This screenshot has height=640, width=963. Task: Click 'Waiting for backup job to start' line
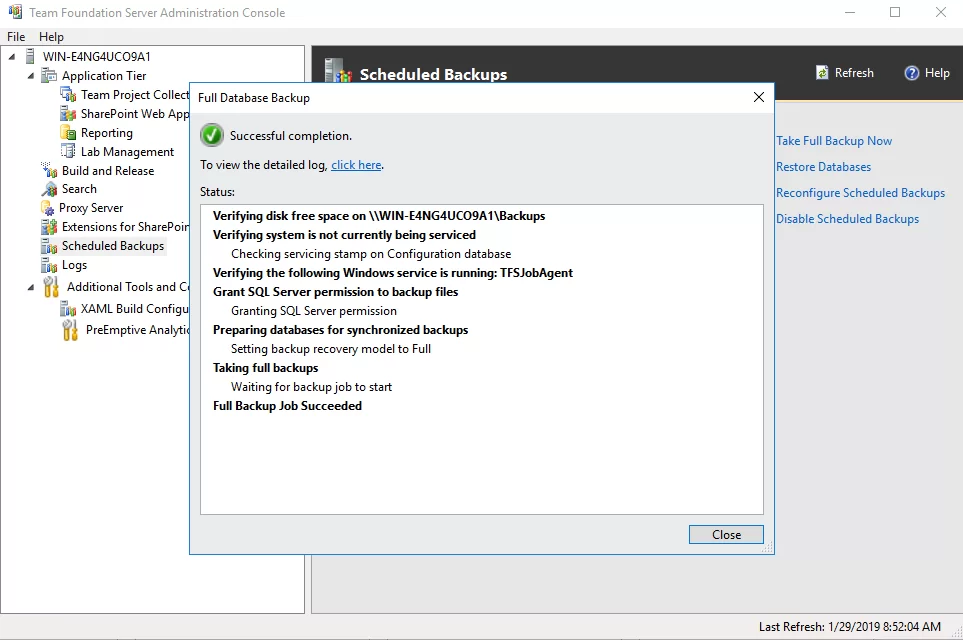(x=311, y=387)
